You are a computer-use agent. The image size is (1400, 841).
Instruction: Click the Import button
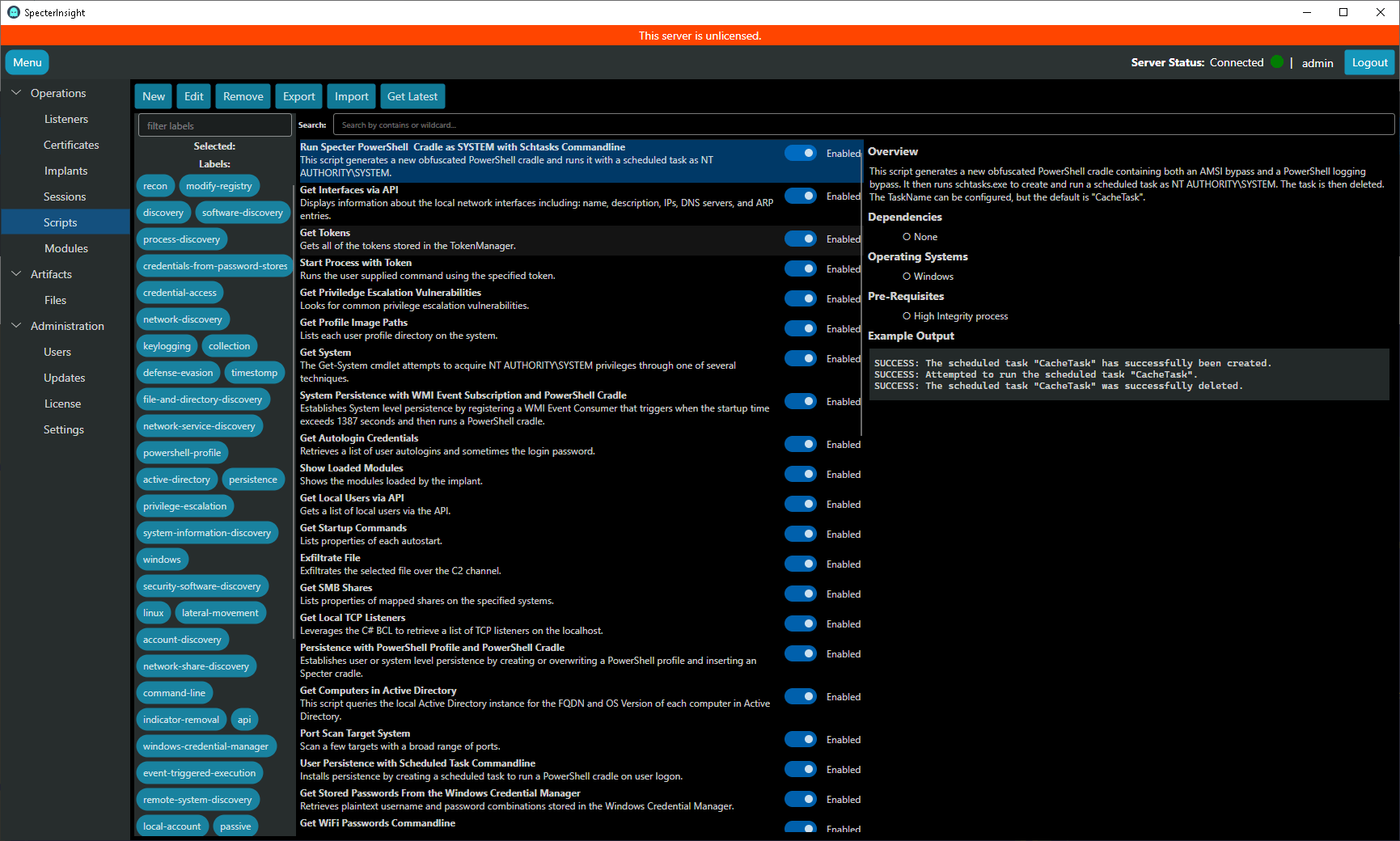352,96
